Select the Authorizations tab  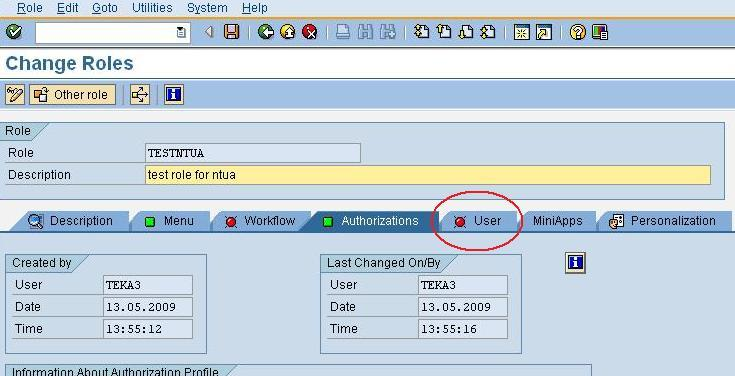point(370,221)
